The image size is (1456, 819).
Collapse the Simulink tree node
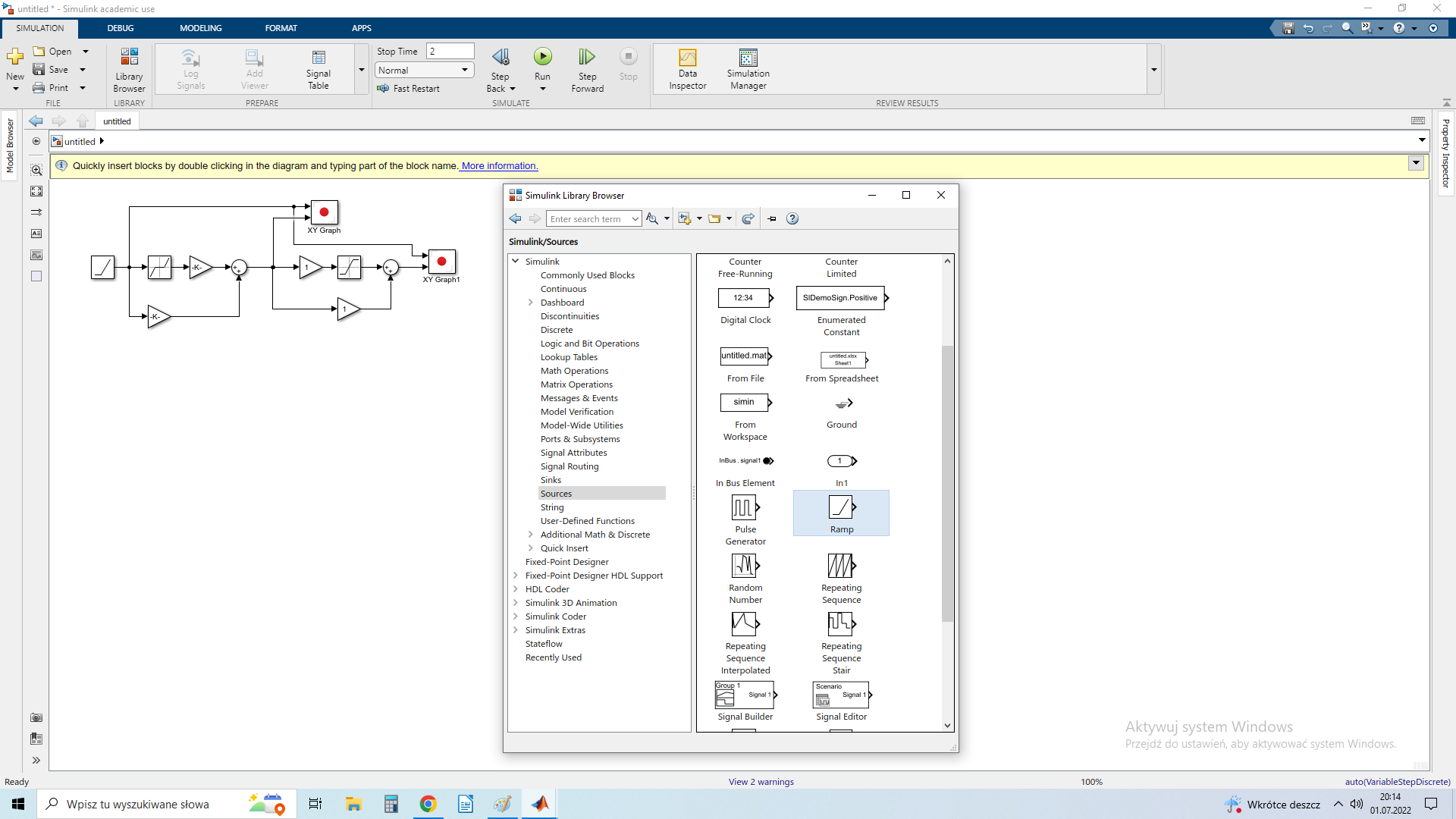click(x=516, y=261)
